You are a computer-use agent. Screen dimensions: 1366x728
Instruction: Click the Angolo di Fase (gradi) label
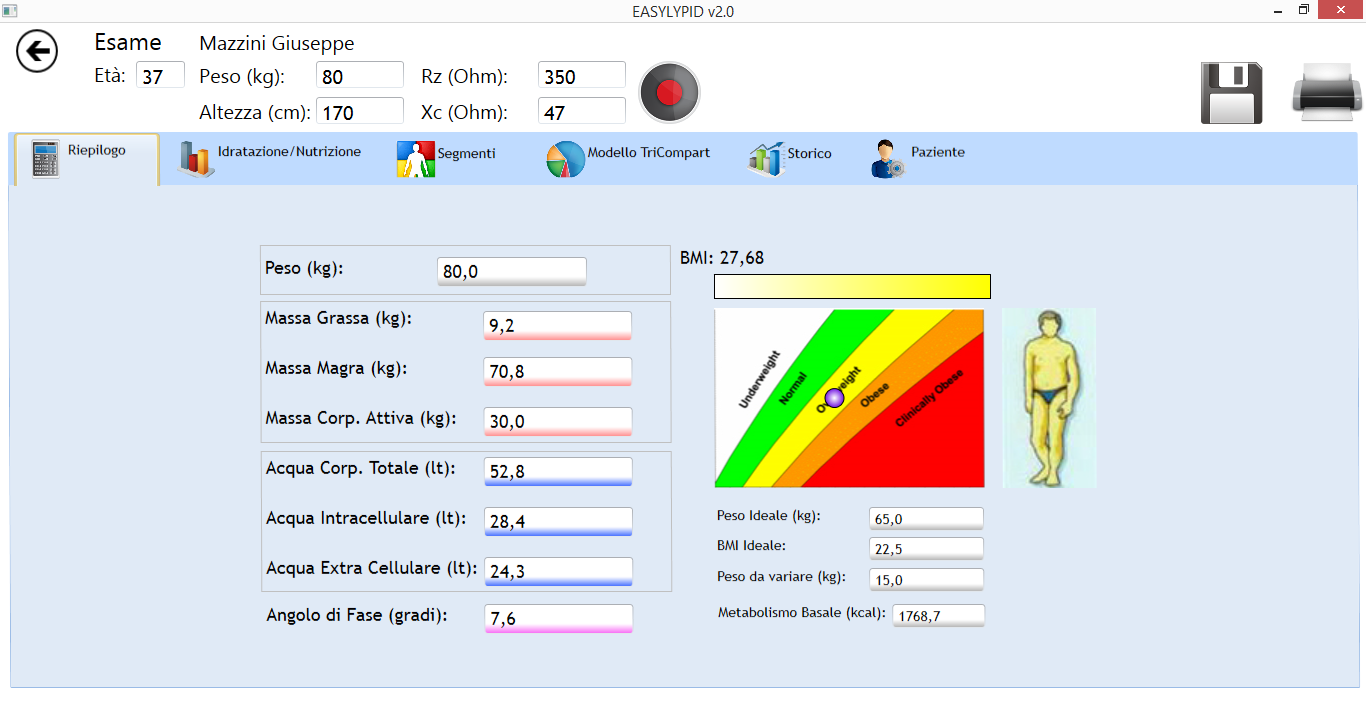point(357,615)
